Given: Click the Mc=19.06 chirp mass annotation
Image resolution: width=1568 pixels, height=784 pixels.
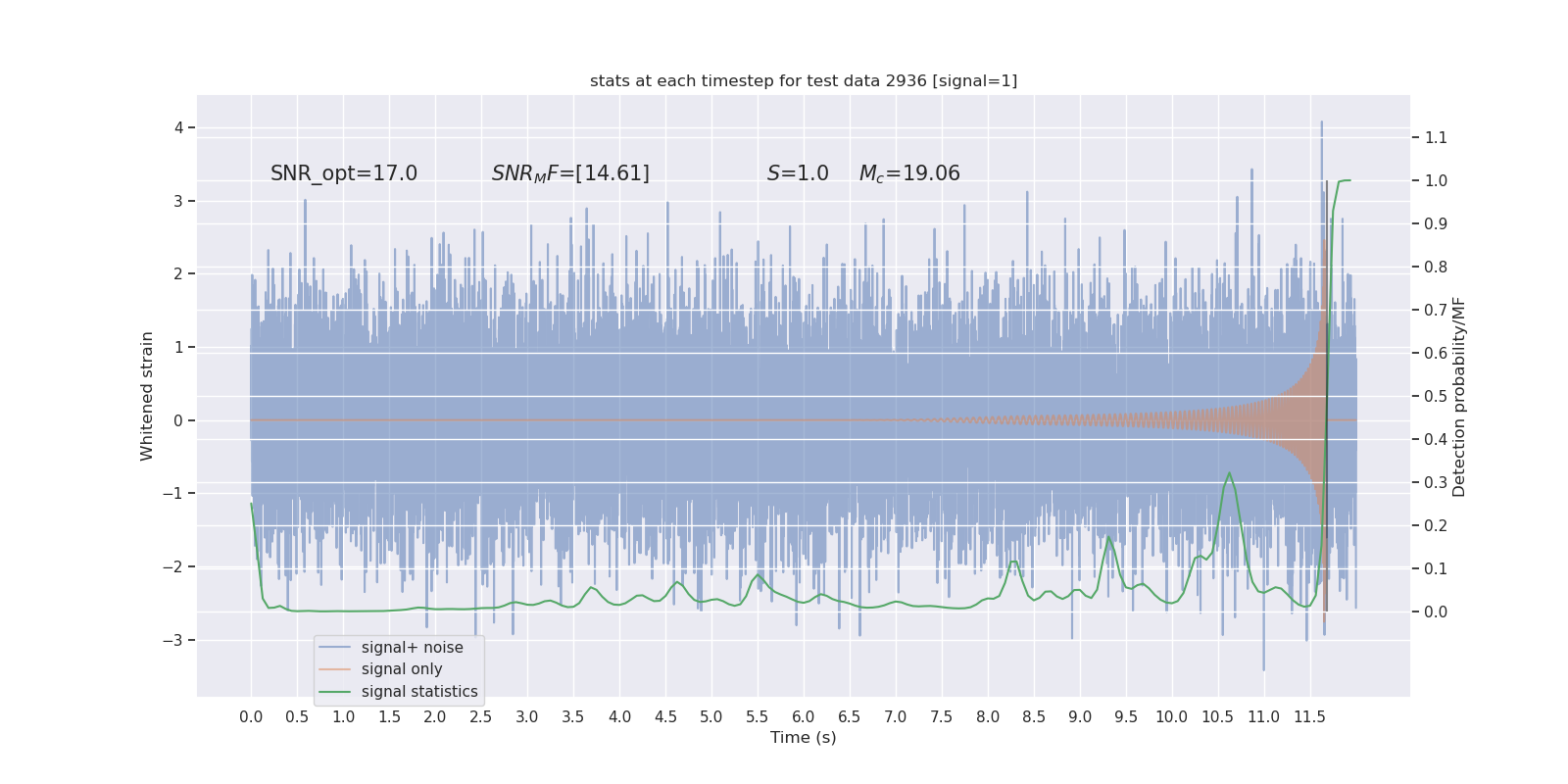Looking at the screenshot, I should [909, 173].
